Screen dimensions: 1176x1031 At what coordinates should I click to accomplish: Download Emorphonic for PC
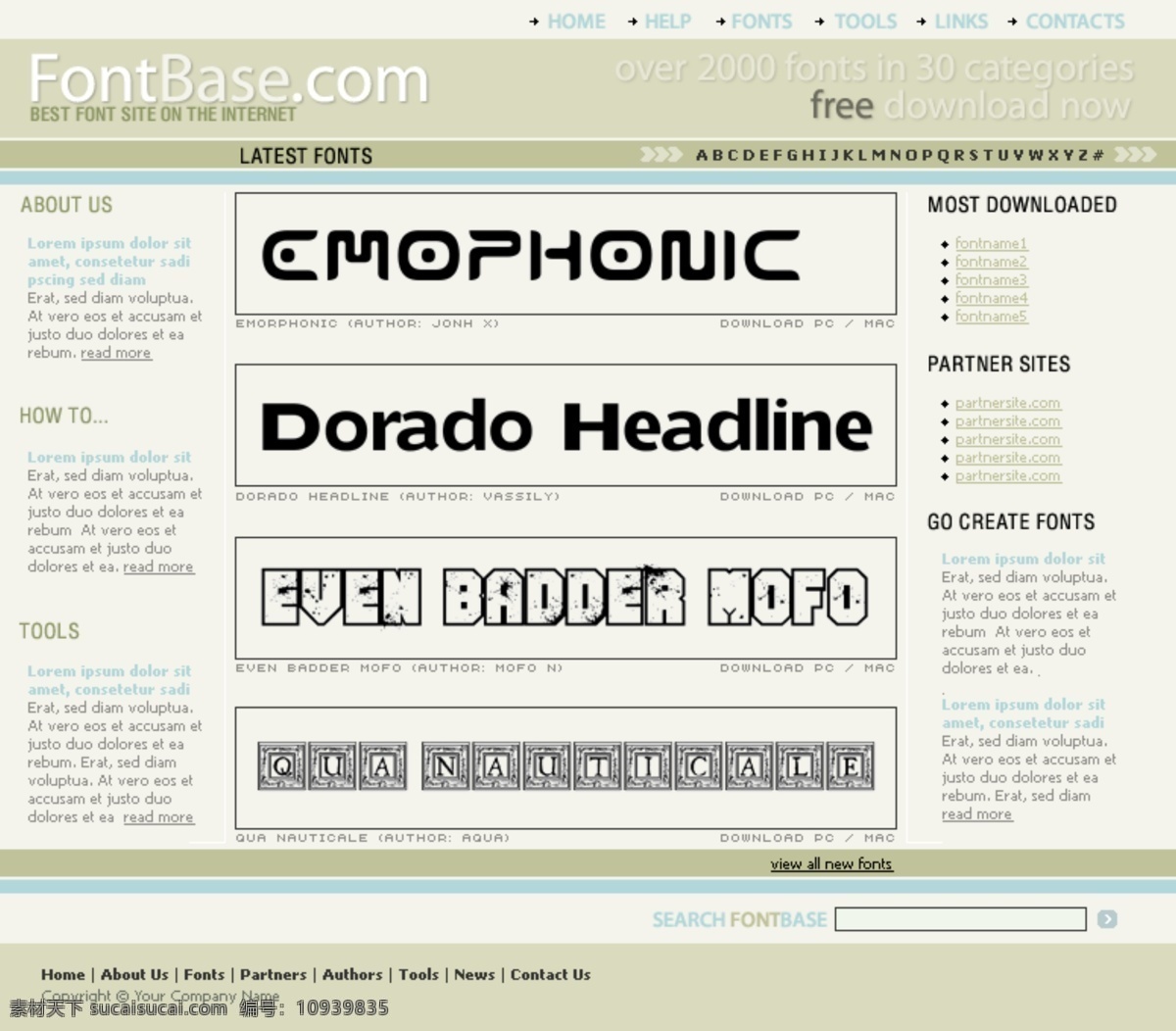(x=824, y=323)
